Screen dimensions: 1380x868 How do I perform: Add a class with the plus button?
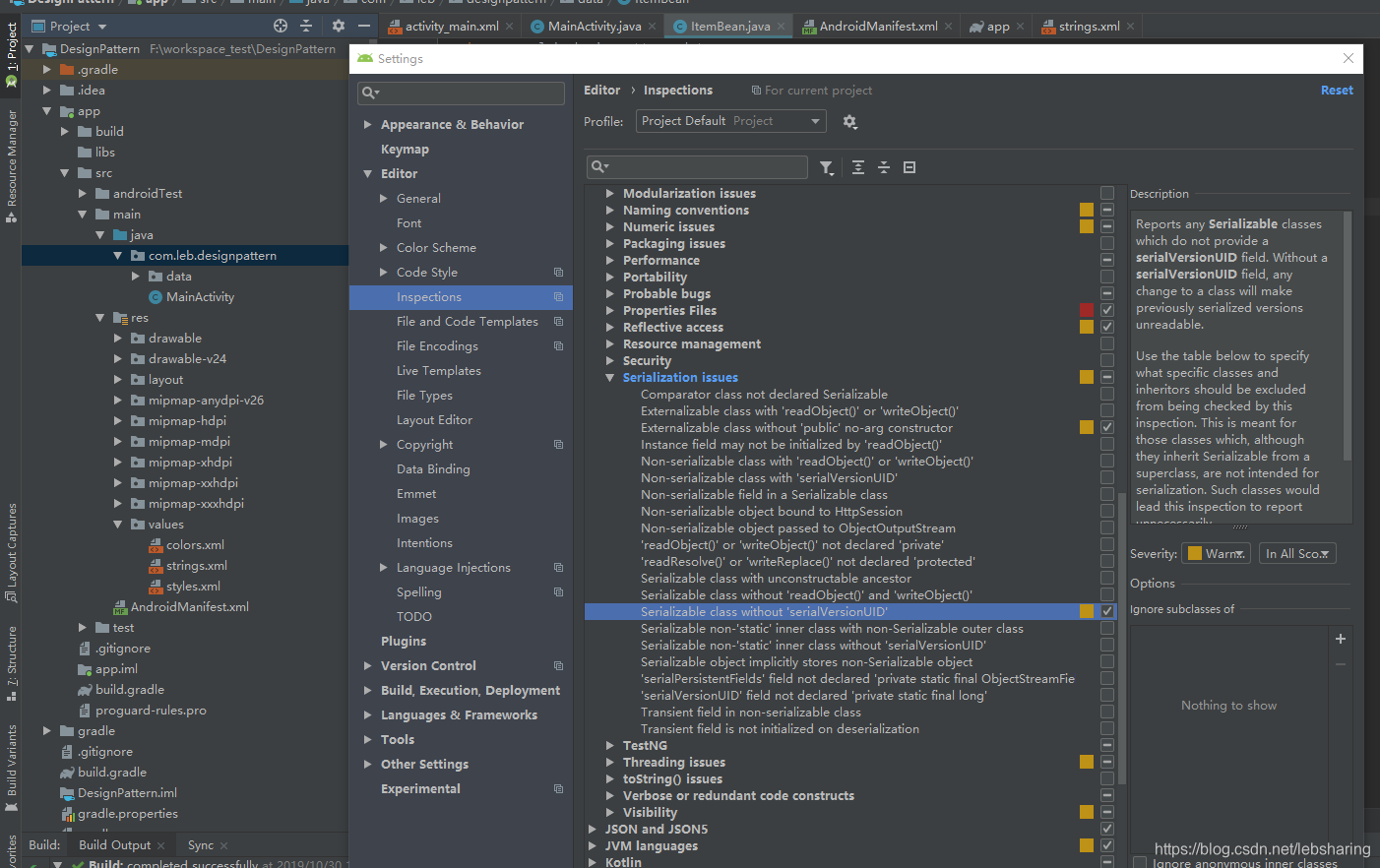(1340, 638)
